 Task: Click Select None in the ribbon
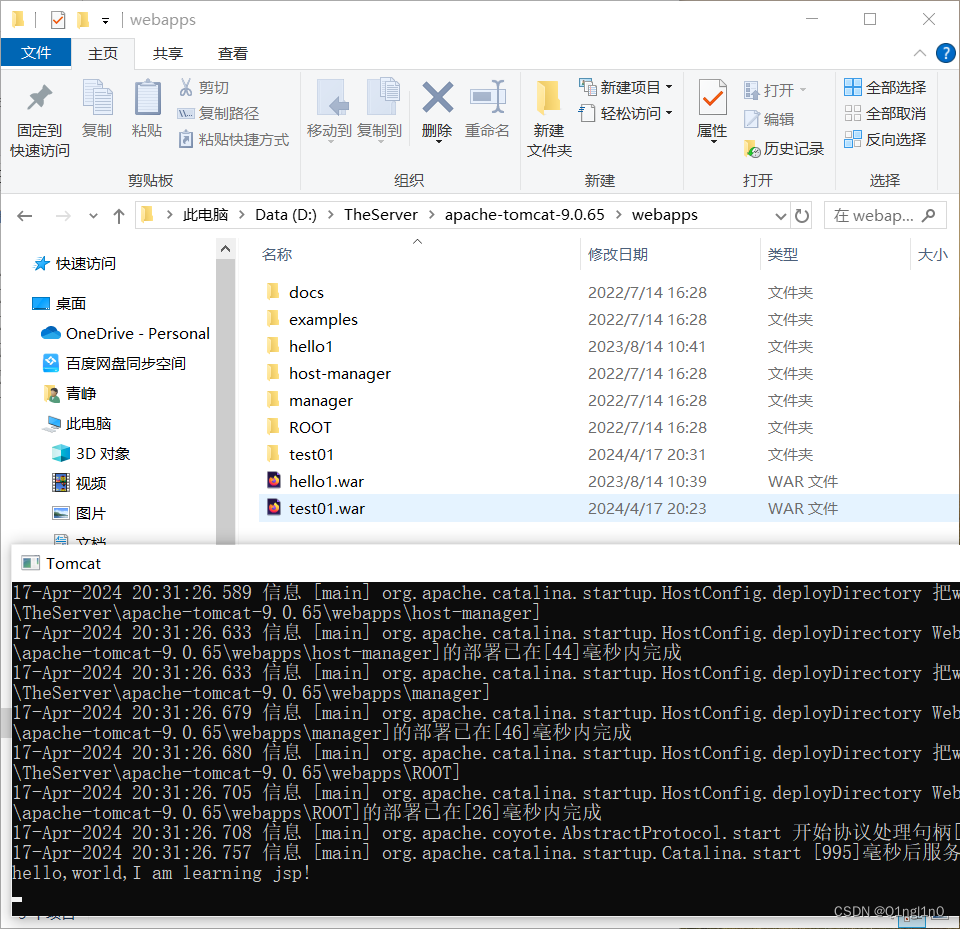884,113
